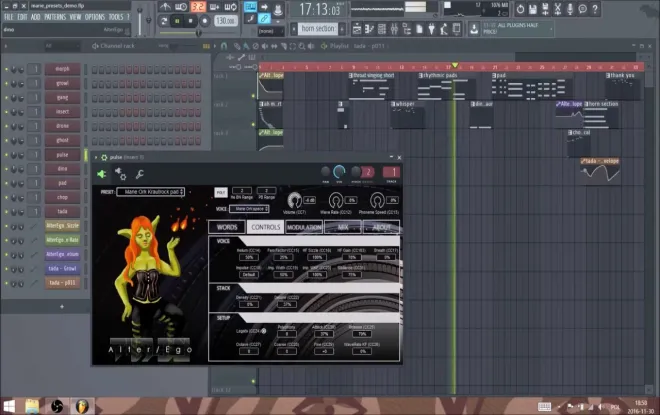Click the green plug icon in the plugin toolbar
The height and width of the screenshot is (415, 660).
(101, 174)
